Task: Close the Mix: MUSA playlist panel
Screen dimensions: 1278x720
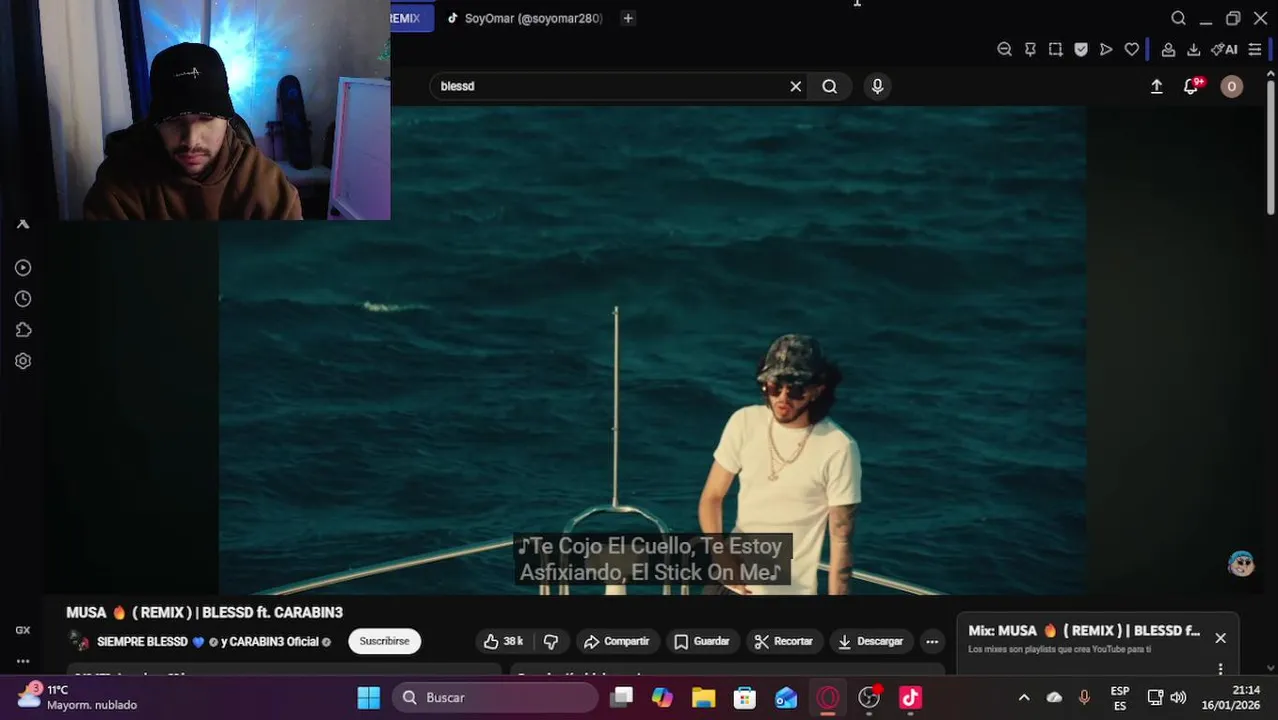Action: tap(1220, 638)
